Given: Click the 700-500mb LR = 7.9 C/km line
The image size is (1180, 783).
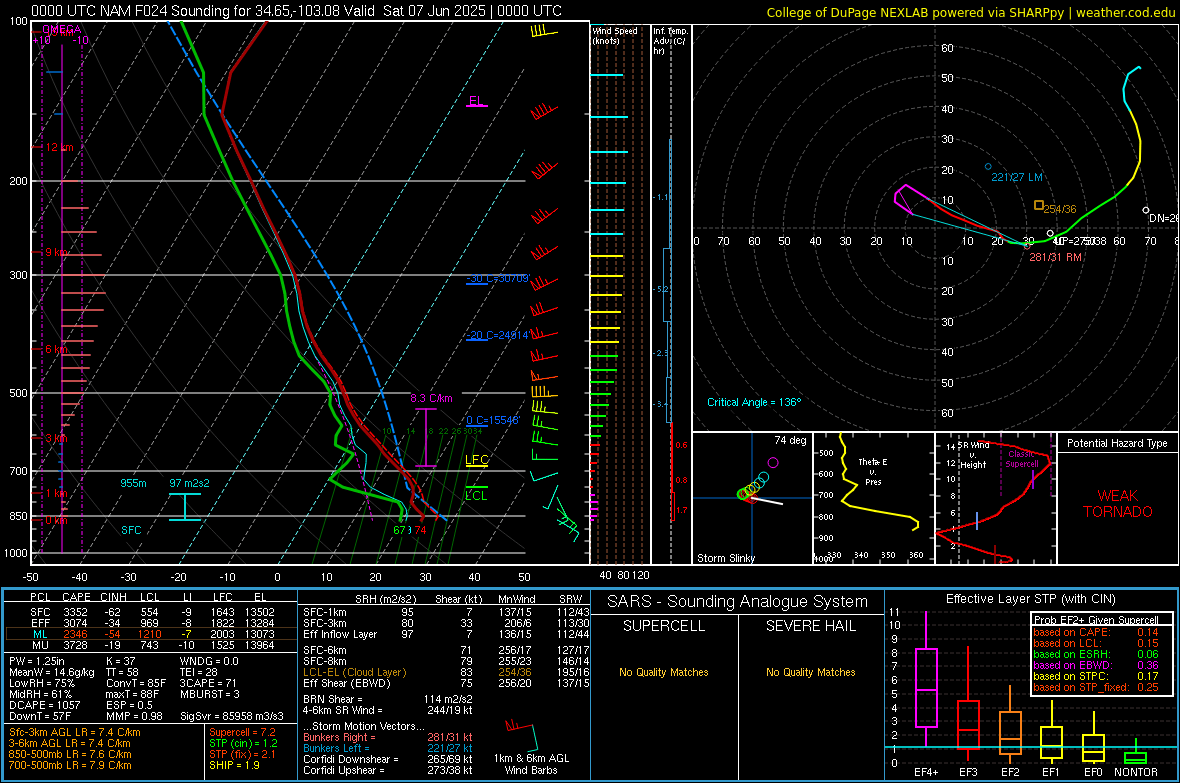Looking at the screenshot, I should click(70, 765).
